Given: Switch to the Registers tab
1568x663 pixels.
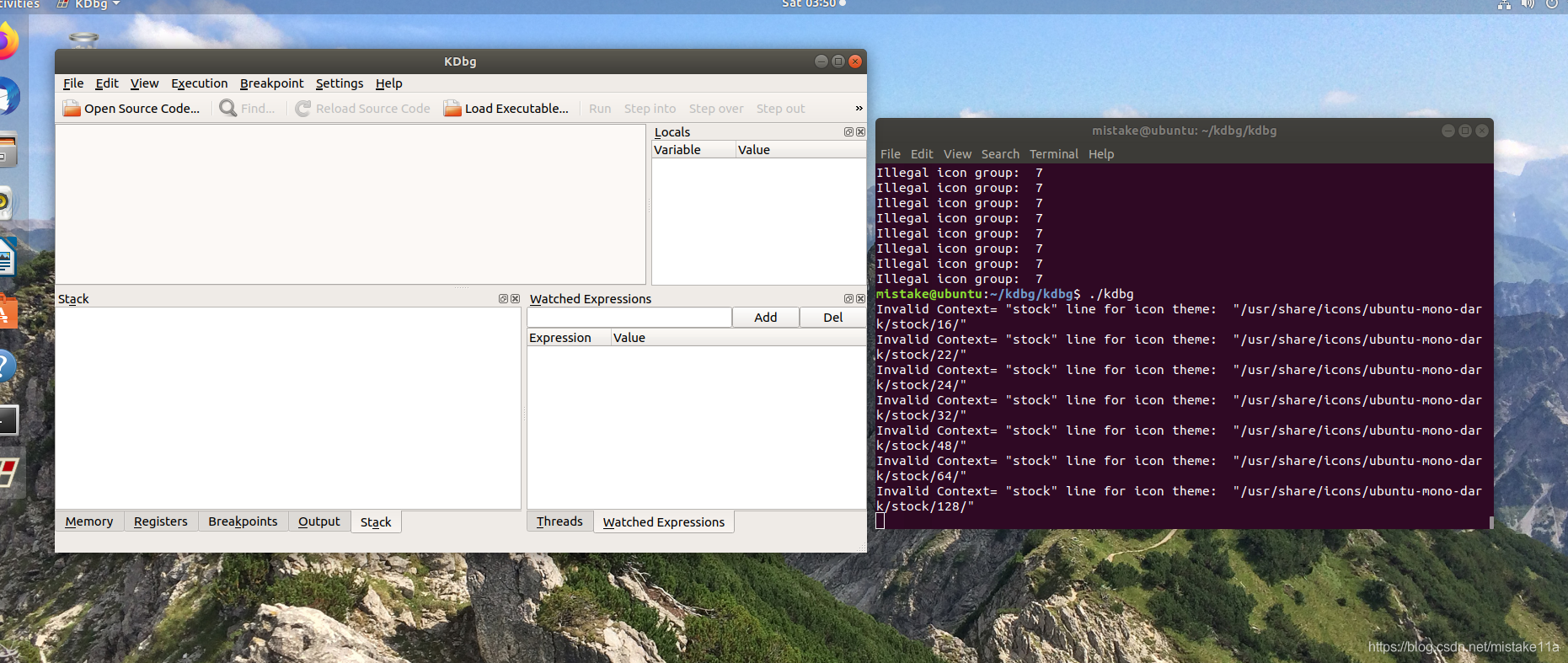Looking at the screenshot, I should click(x=160, y=521).
